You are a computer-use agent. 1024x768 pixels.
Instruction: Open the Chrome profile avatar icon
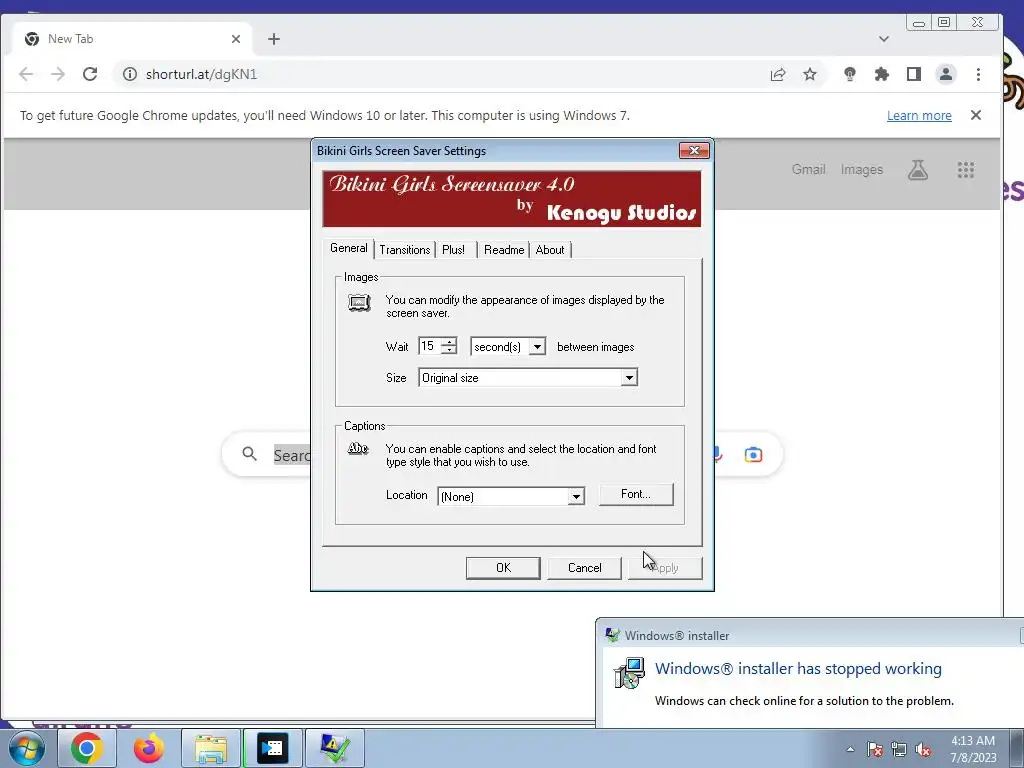[946, 74]
